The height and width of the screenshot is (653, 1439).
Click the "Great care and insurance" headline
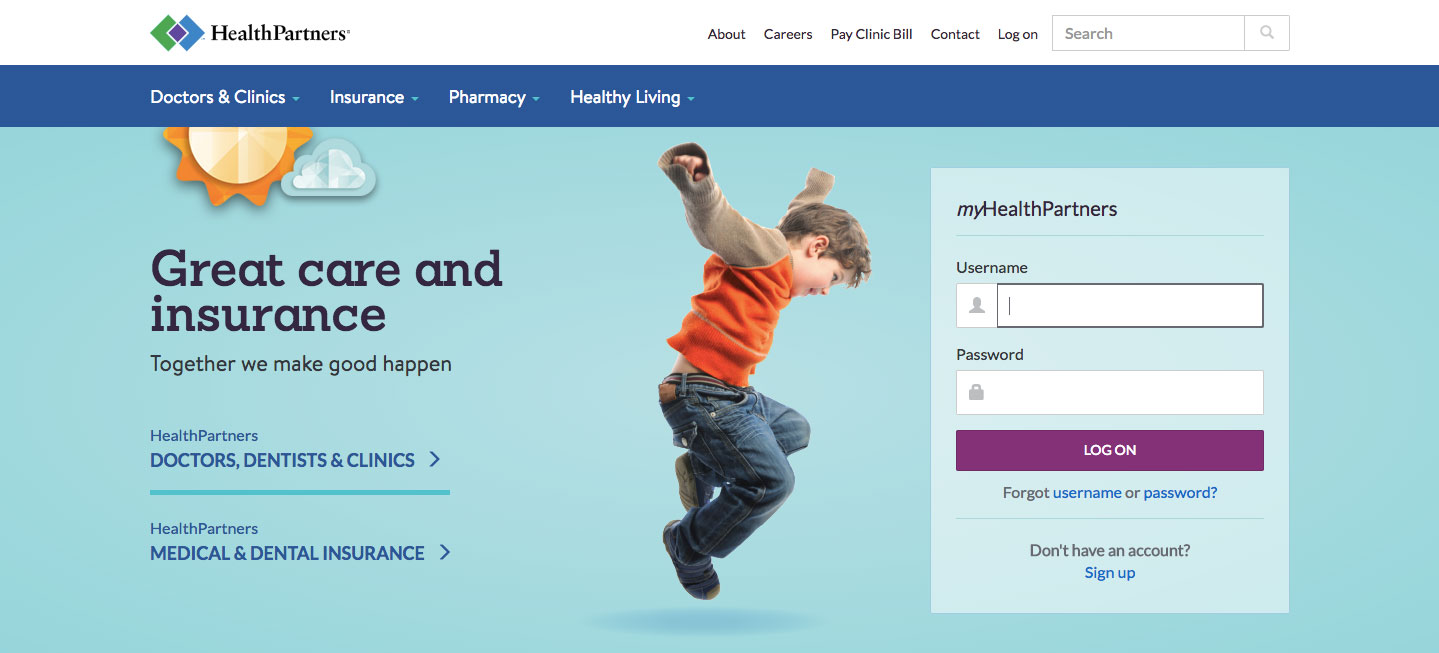[x=326, y=291]
